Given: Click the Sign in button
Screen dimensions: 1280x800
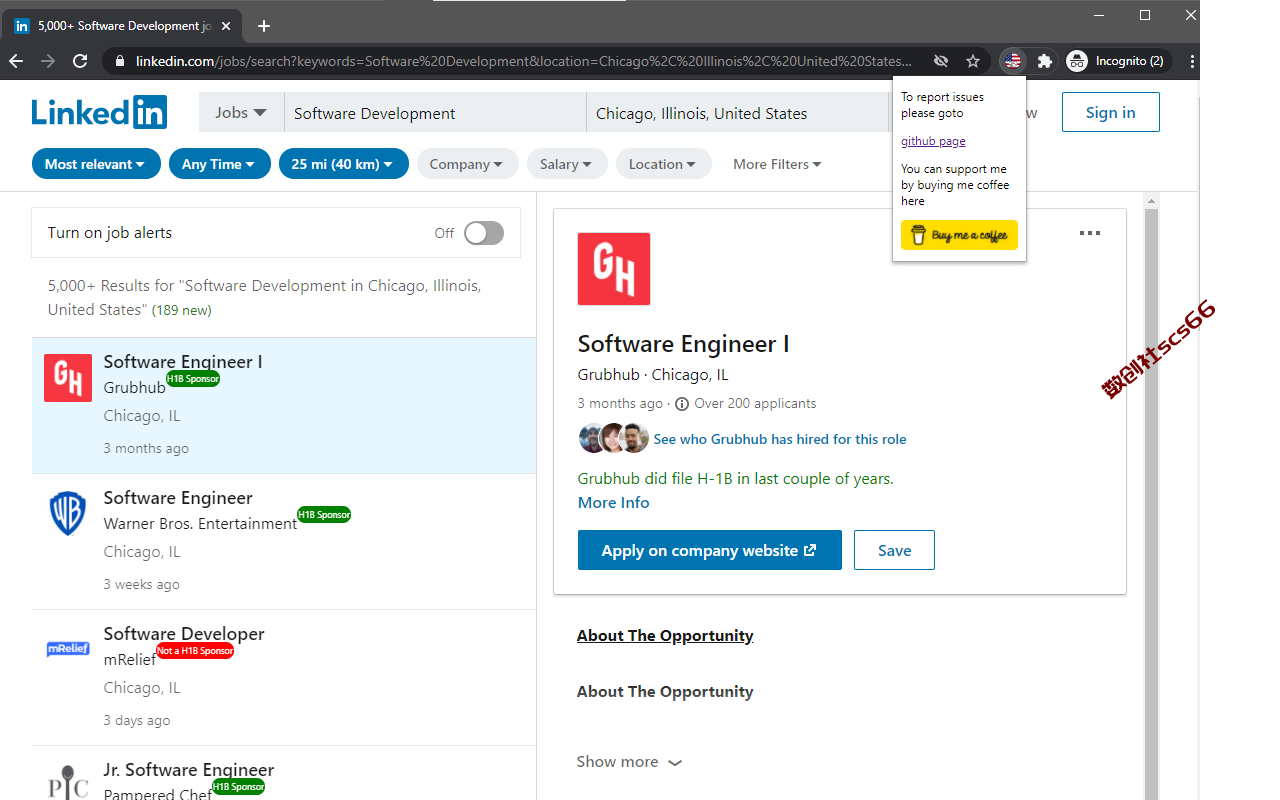Looking at the screenshot, I should (x=1110, y=112).
